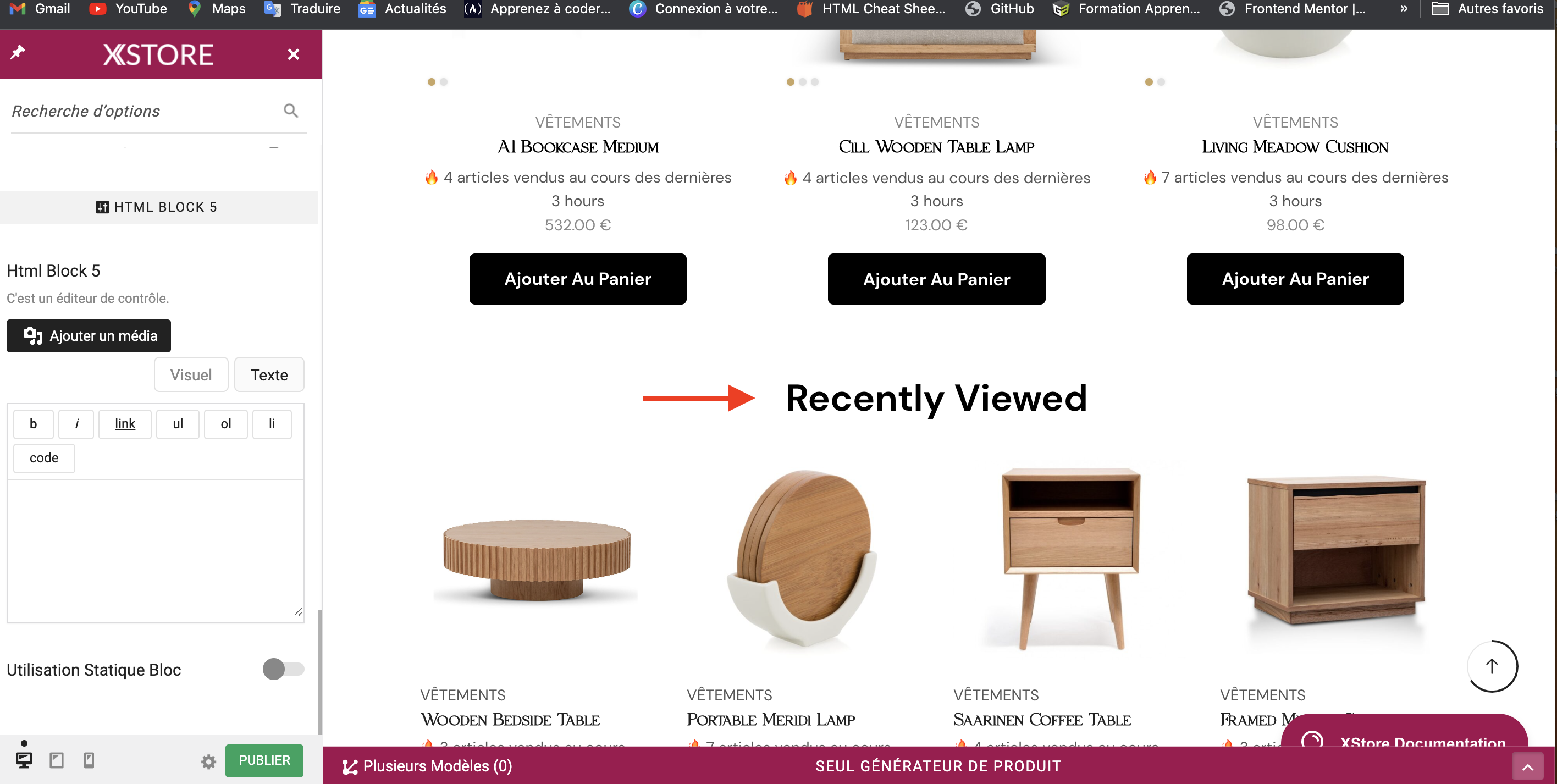Show more bookmarks with double chevron
The image size is (1557, 784).
tap(1404, 8)
